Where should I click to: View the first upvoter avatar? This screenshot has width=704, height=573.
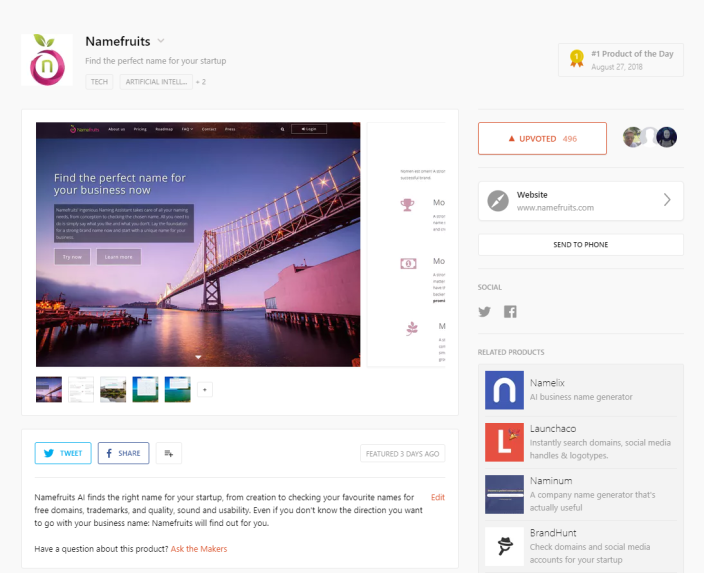[632, 137]
